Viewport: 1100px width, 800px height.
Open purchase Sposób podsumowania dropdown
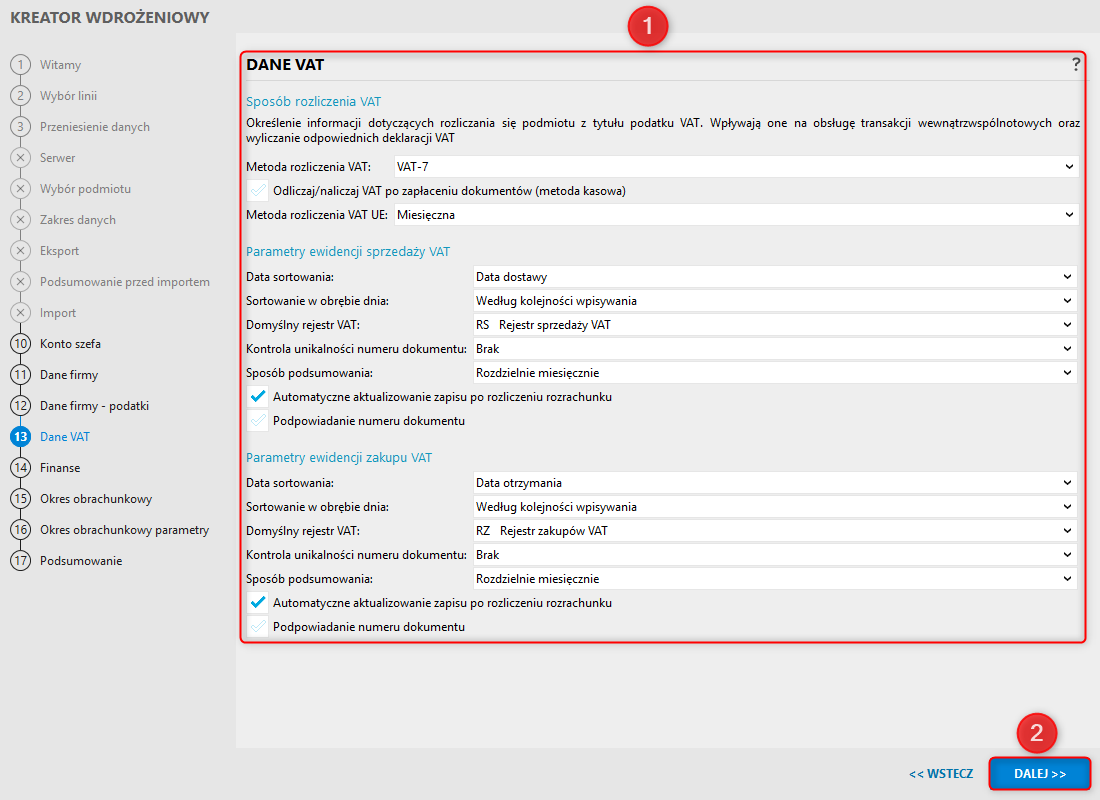pos(775,579)
